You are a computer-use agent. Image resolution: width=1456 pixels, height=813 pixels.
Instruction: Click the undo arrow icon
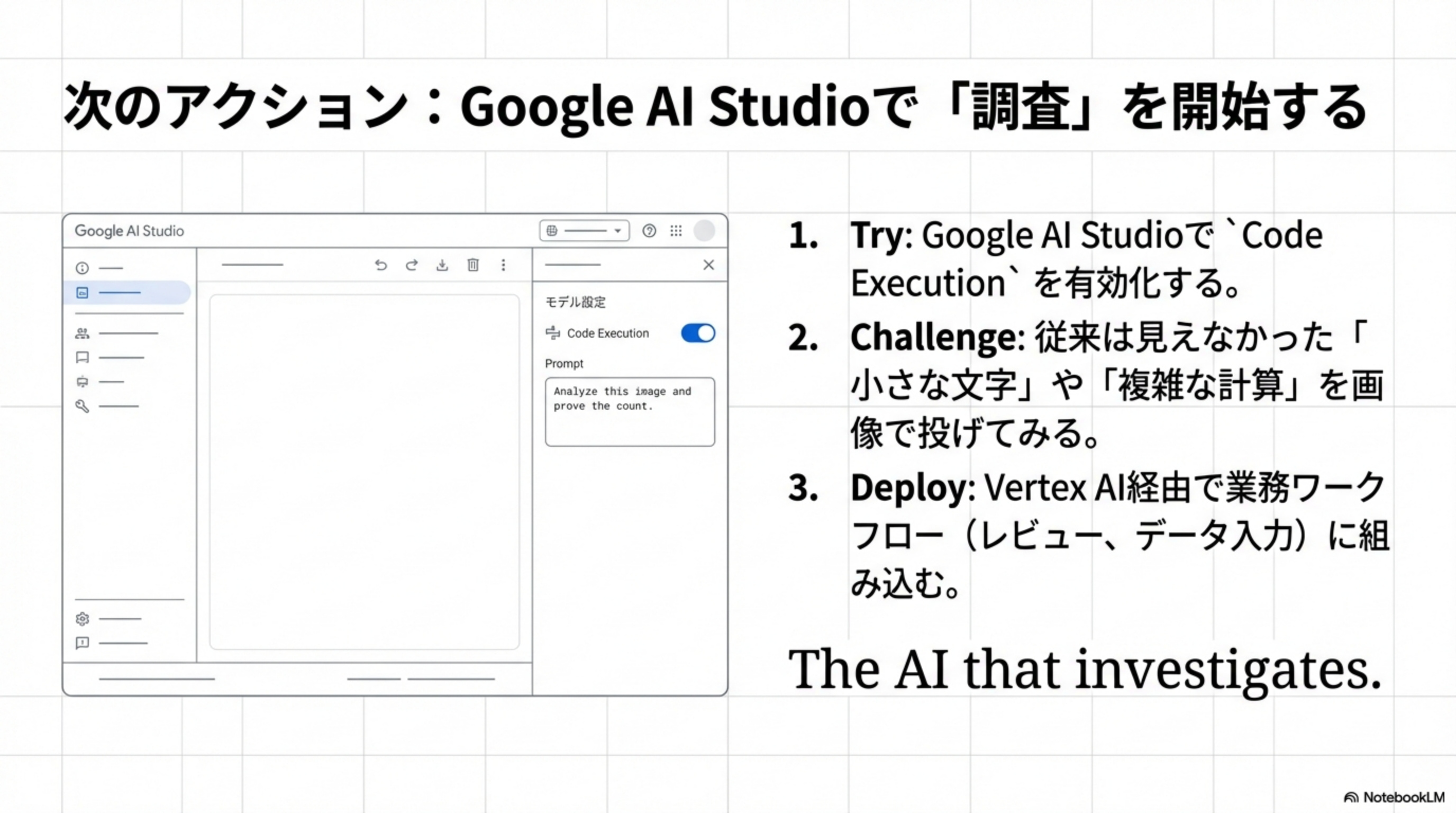pos(381,265)
